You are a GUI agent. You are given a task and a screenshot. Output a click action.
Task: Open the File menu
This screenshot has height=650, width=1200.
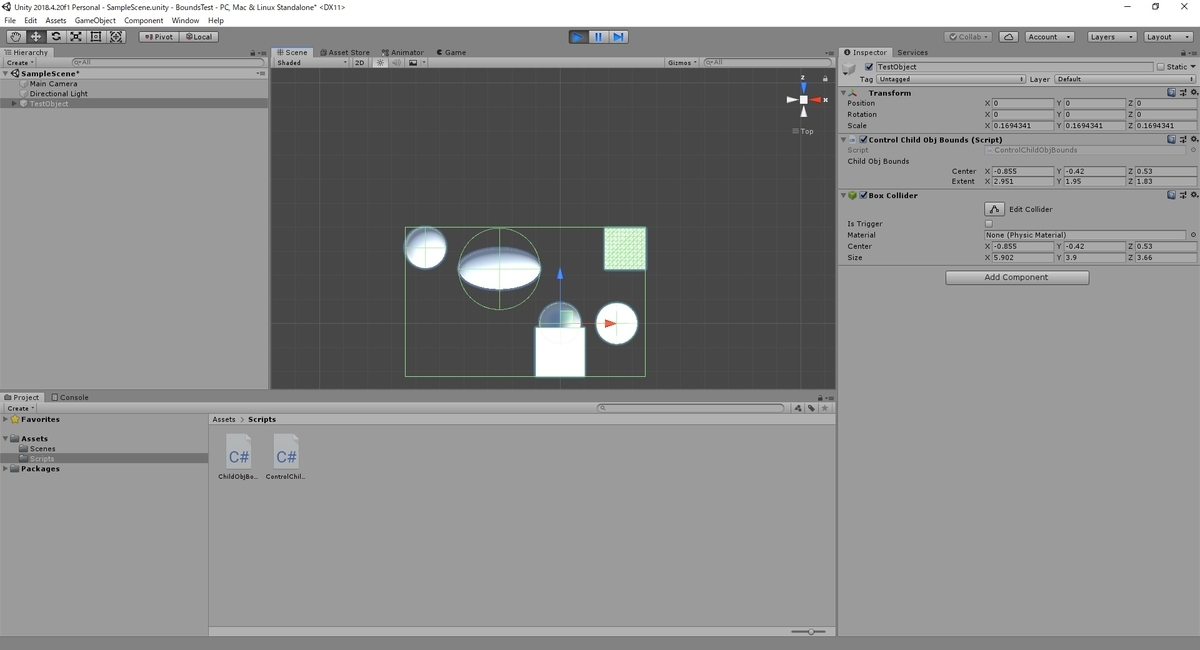10,20
